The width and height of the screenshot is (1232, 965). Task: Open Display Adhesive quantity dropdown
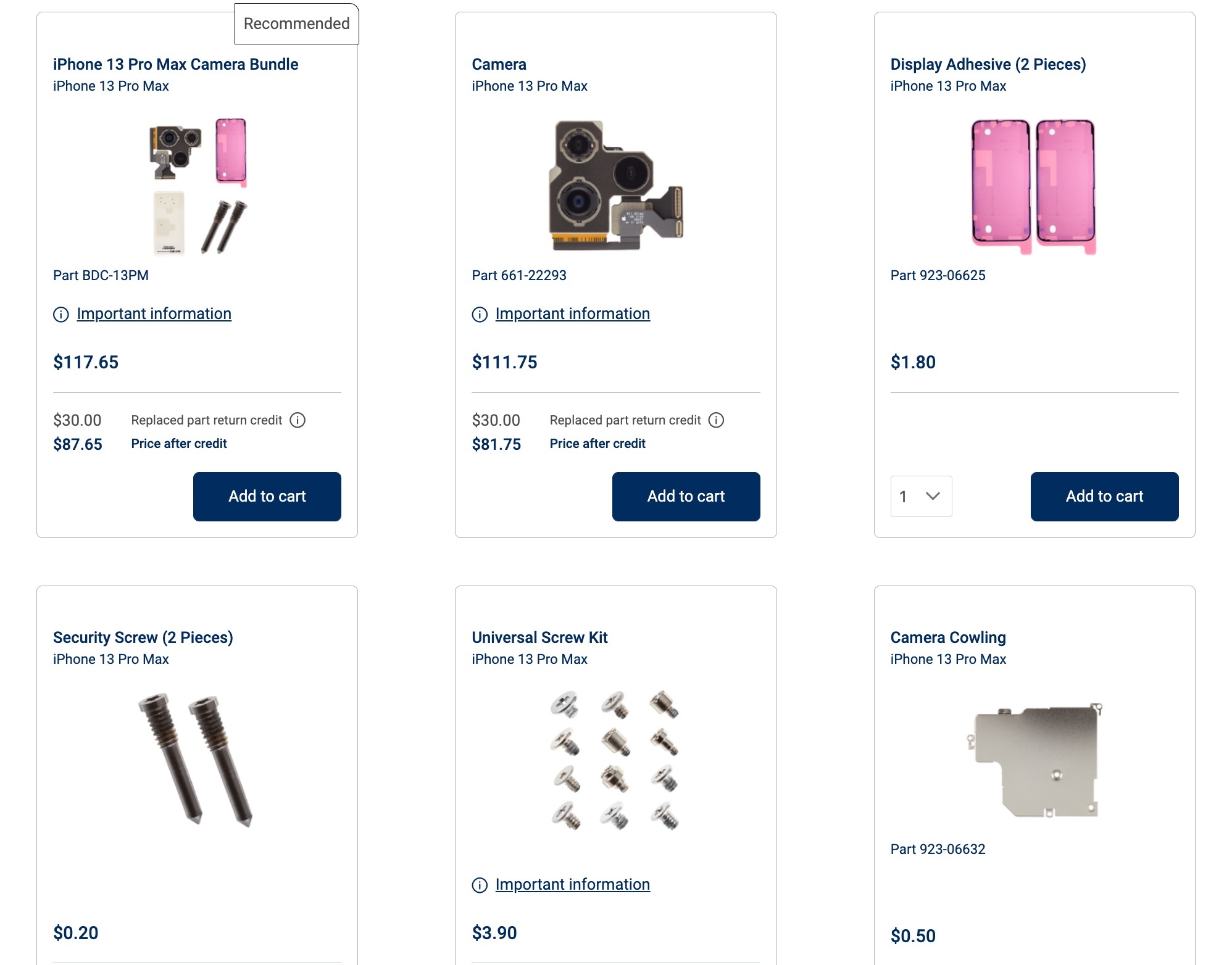(921, 496)
